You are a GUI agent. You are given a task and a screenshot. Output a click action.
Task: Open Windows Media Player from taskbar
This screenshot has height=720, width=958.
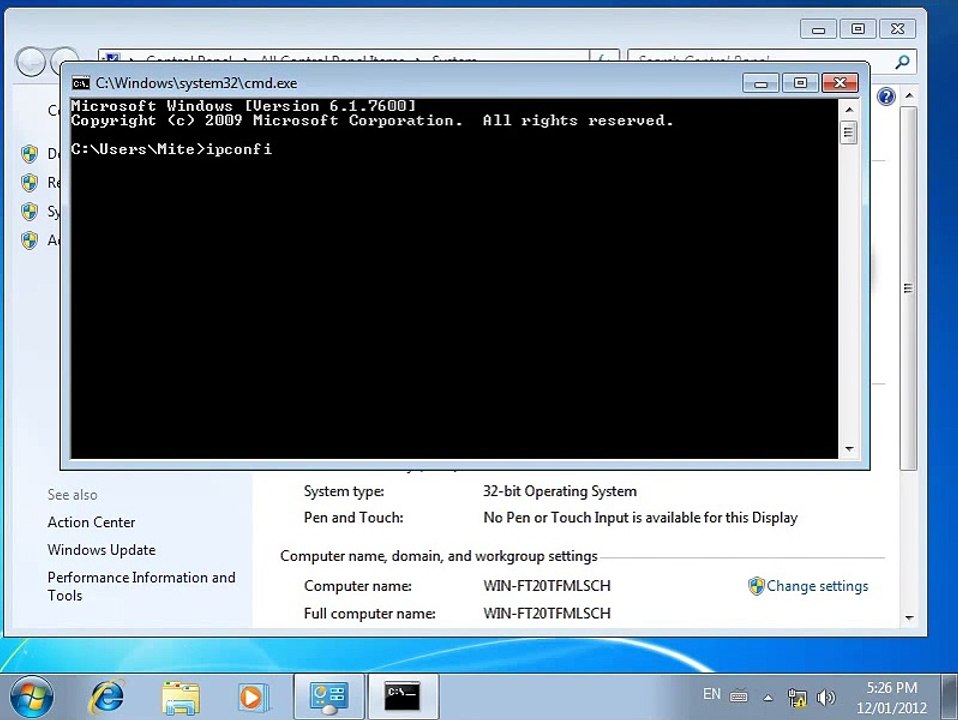(x=254, y=697)
